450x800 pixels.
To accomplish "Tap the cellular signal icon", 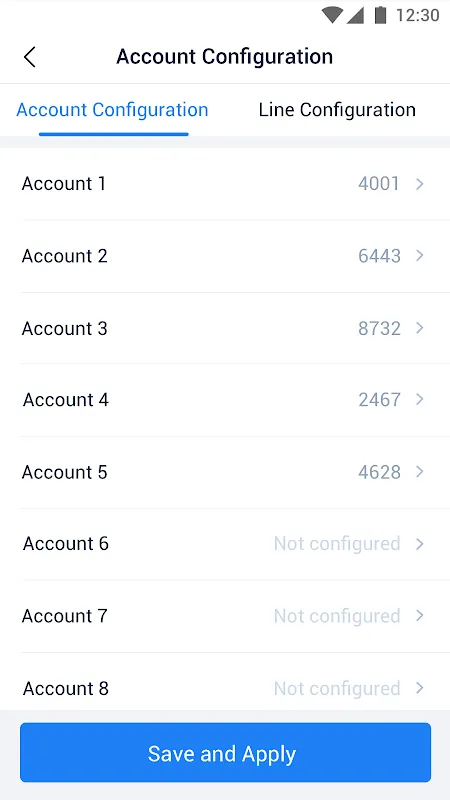I will (355, 15).
